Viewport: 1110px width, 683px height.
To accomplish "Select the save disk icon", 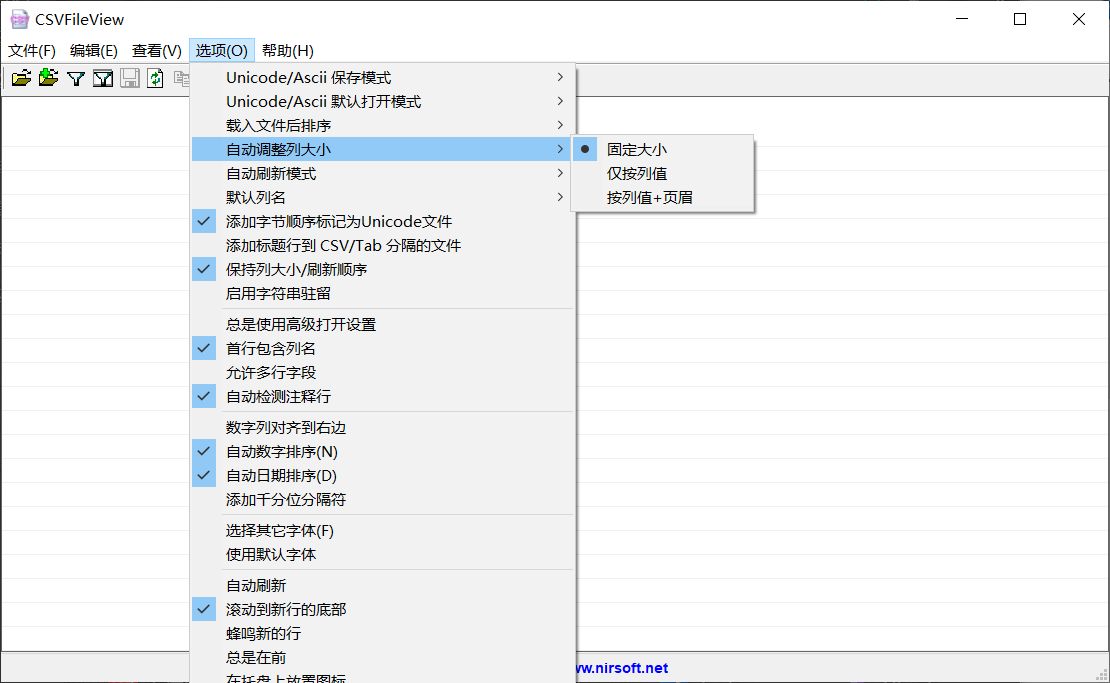I will coord(129,77).
